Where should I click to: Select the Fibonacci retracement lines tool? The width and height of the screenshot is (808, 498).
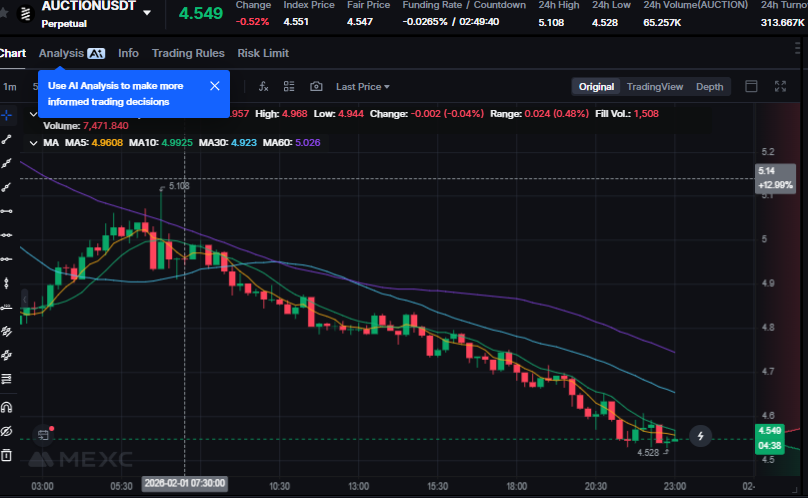7,379
